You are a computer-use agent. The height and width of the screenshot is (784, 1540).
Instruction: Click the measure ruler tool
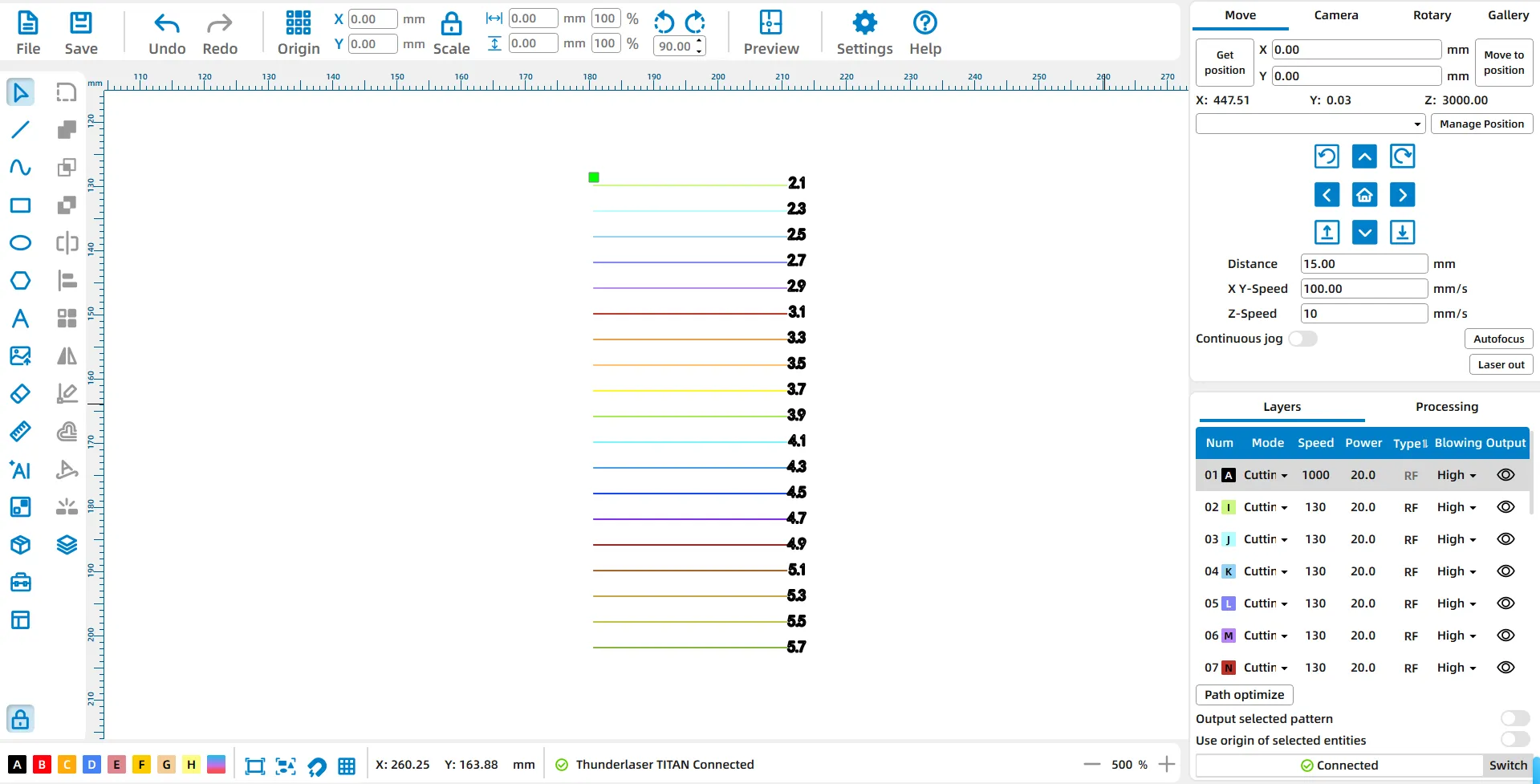[x=20, y=432]
